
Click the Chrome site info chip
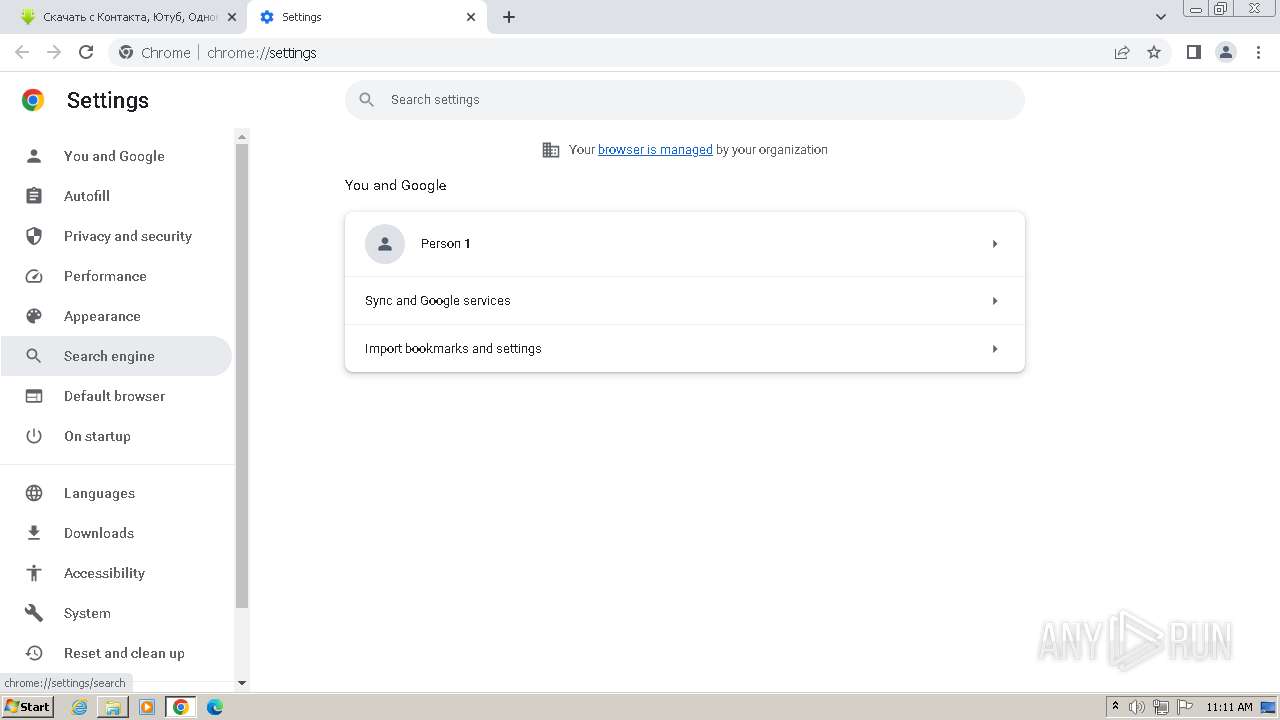point(155,53)
